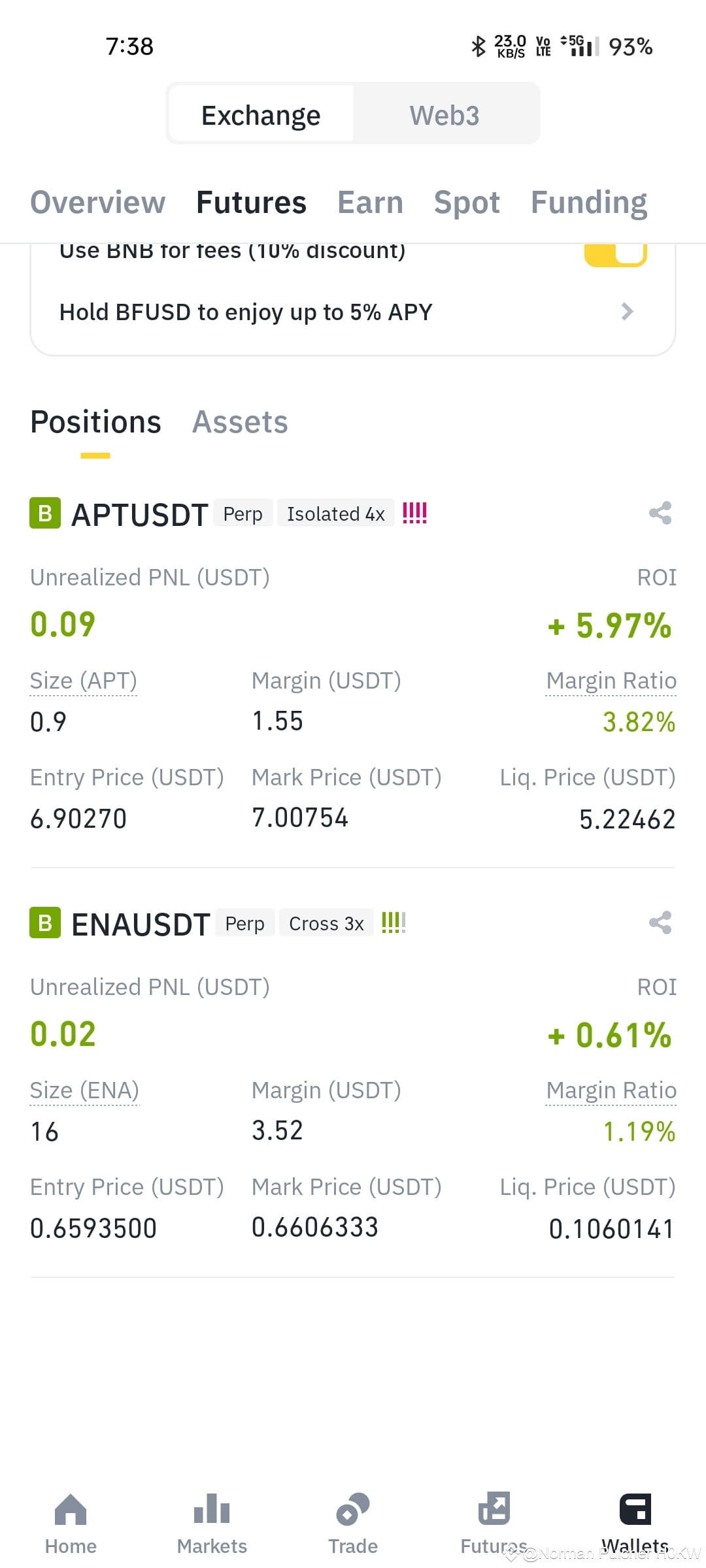Go to the Overview tab
This screenshot has height=1568, width=706.
tap(98, 202)
